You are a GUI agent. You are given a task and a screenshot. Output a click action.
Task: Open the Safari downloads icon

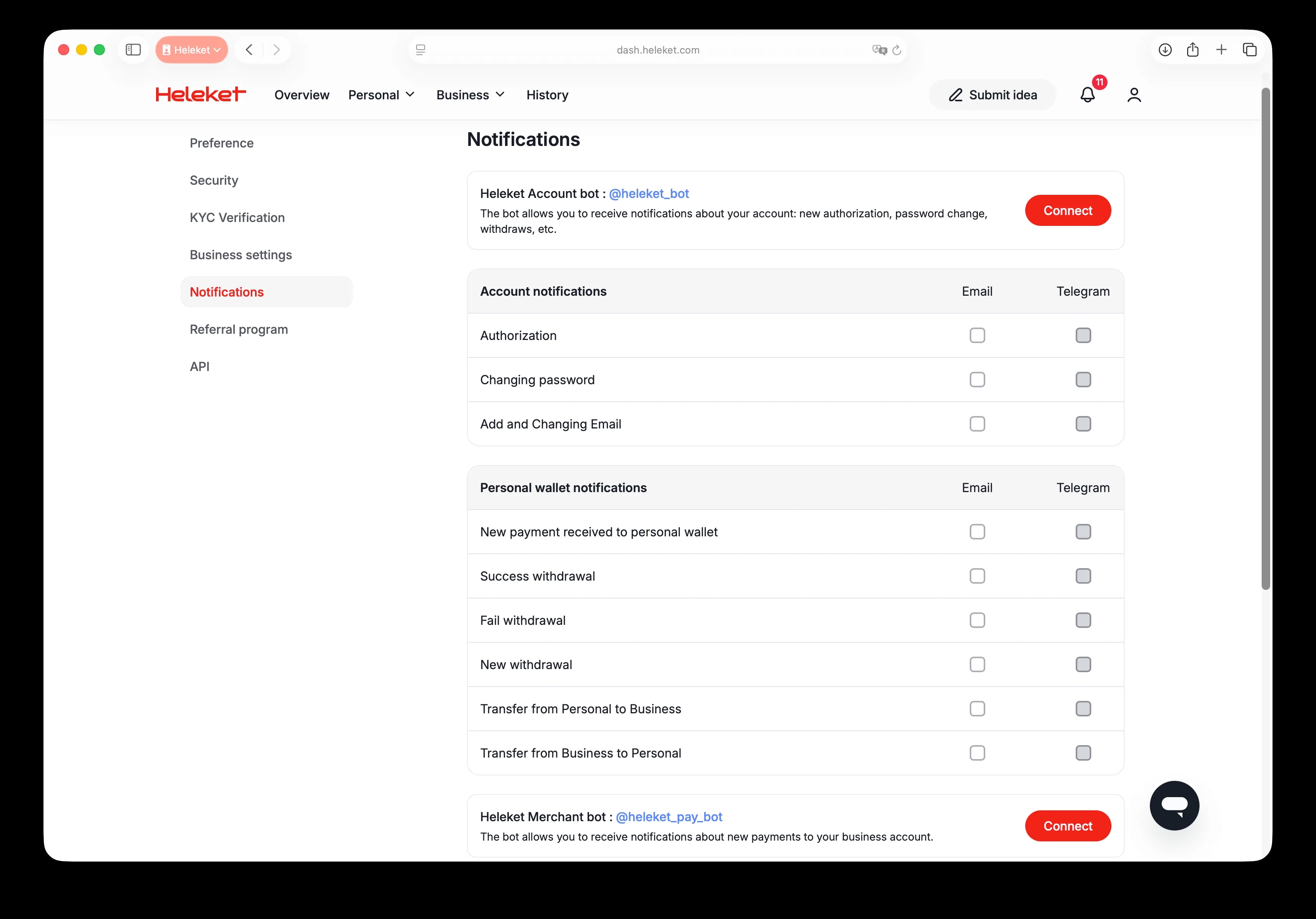click(1165, 50)
